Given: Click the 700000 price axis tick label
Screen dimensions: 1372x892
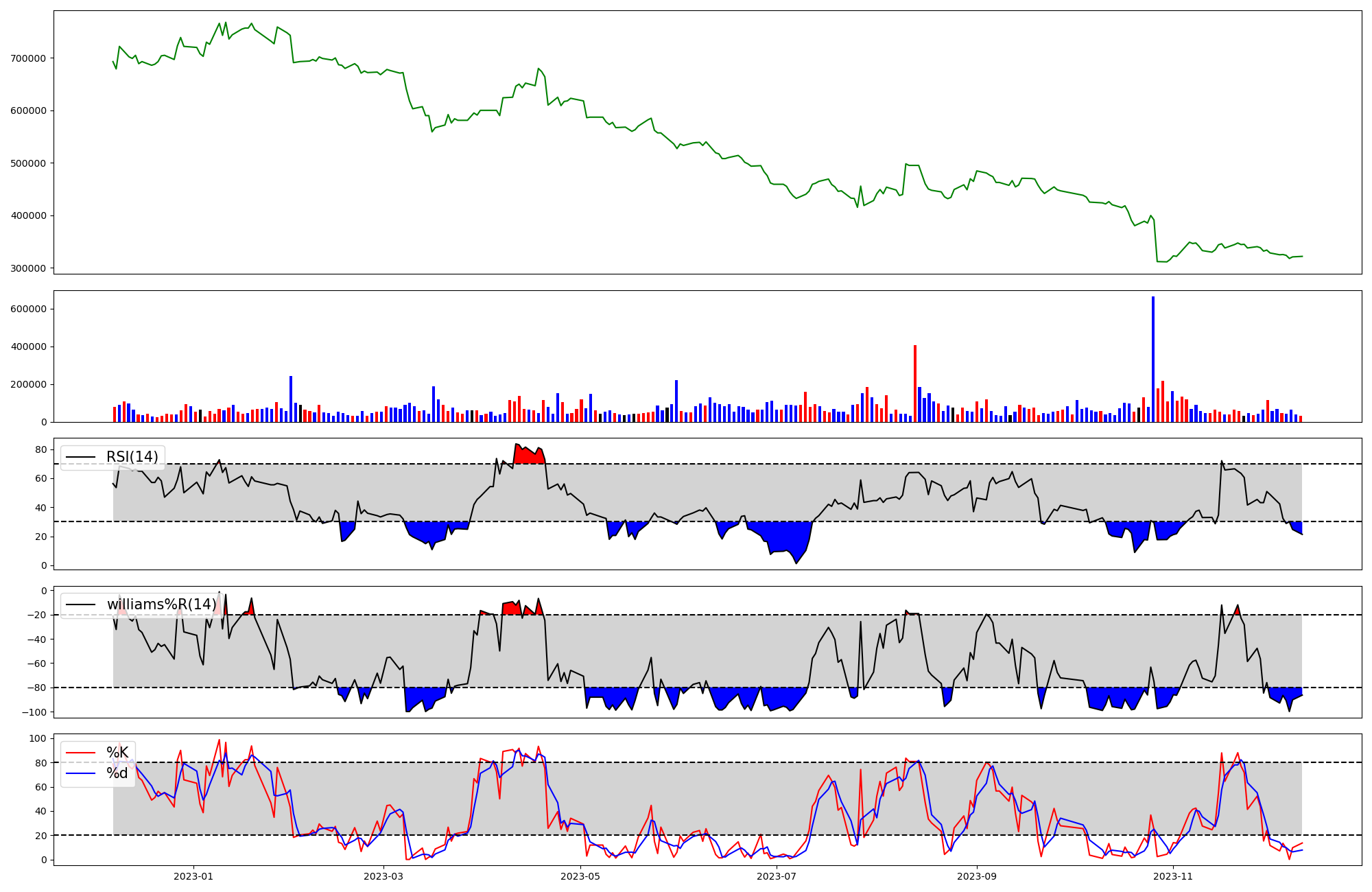Looking at the screenshot, I should (x=28, y=58).
